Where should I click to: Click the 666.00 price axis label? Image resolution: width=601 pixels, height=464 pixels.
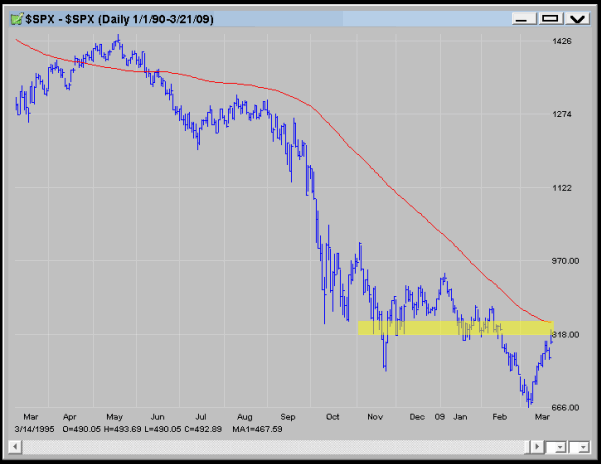click(x=565, y=407)
